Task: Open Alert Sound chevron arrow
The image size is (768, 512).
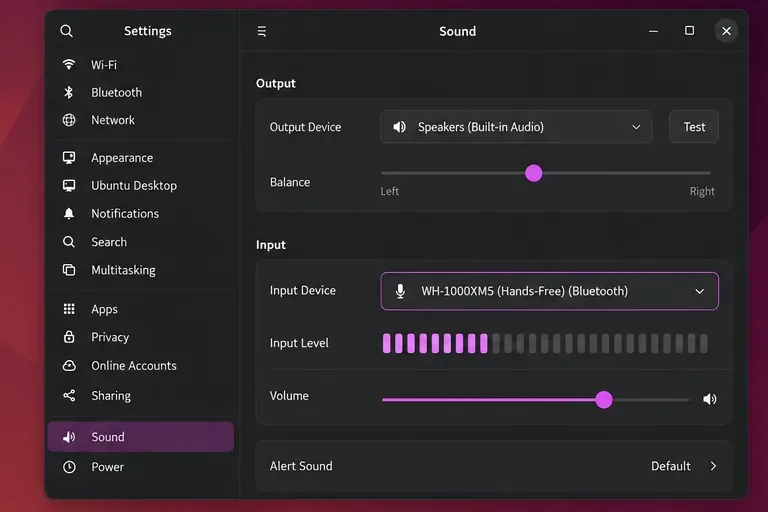Action: point(713,466)
